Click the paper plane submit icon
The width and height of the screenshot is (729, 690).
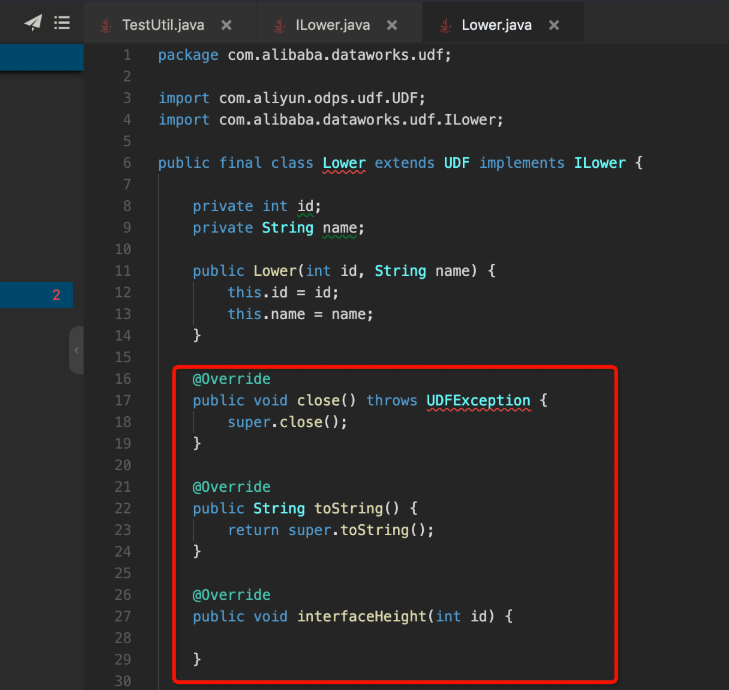pos(33,22)
